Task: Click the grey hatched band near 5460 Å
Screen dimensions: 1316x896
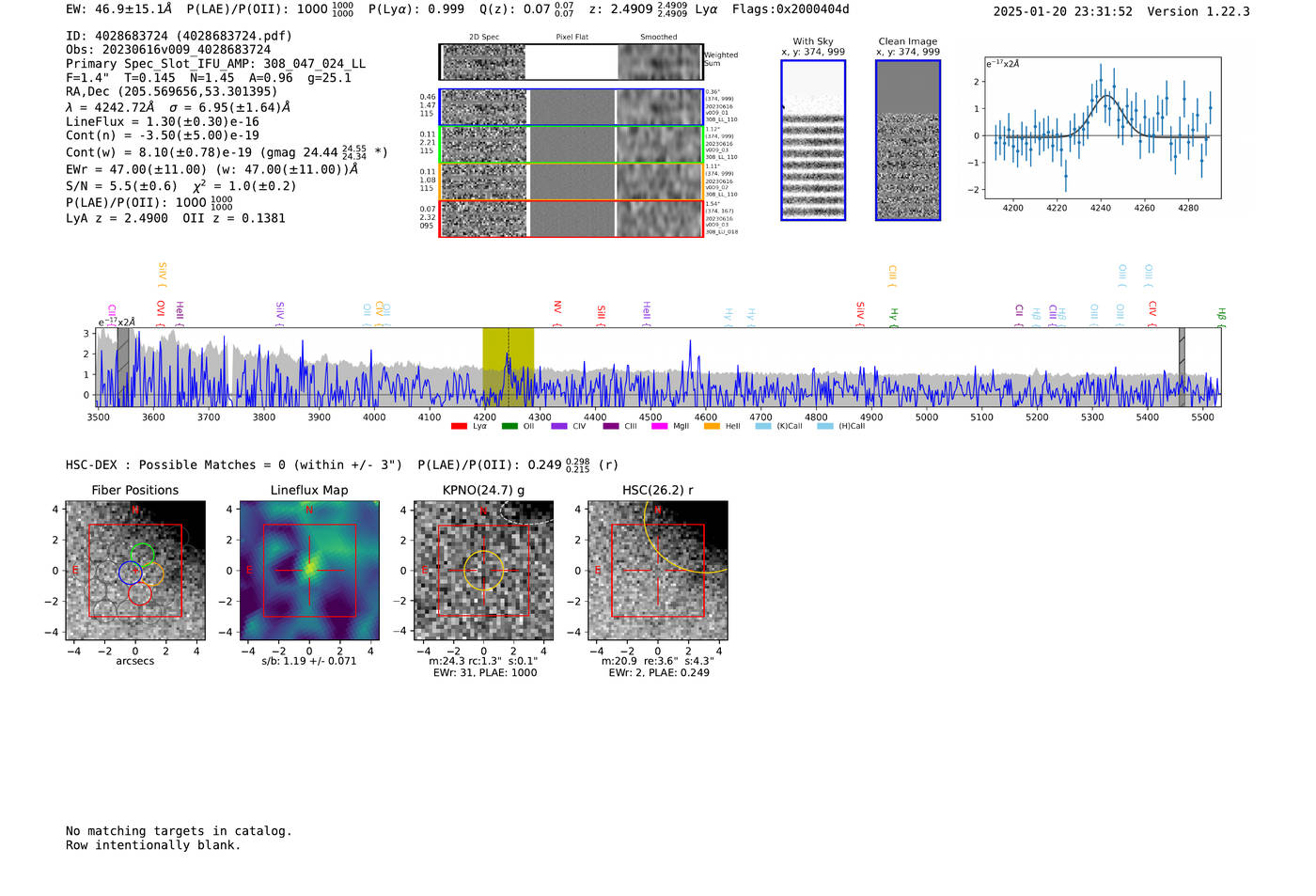Action: [1182, 367]
